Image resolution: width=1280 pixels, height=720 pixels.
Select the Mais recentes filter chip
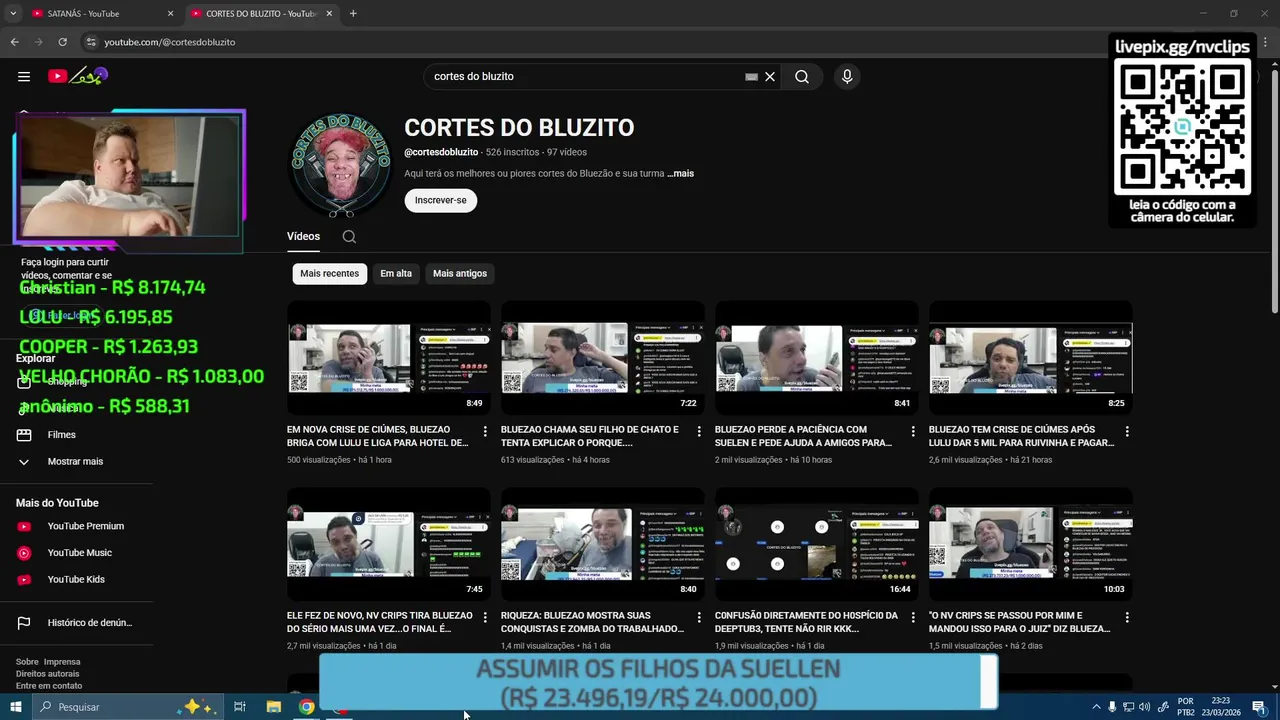[329, 273]
